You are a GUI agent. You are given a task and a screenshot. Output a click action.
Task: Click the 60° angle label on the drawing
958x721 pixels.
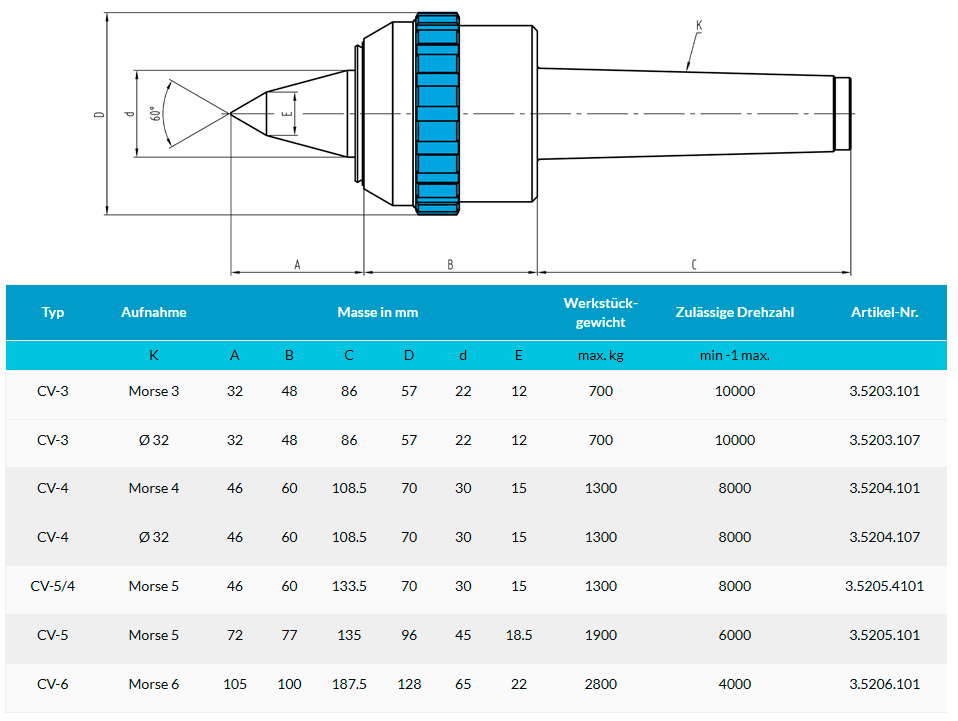pos(155,114)
